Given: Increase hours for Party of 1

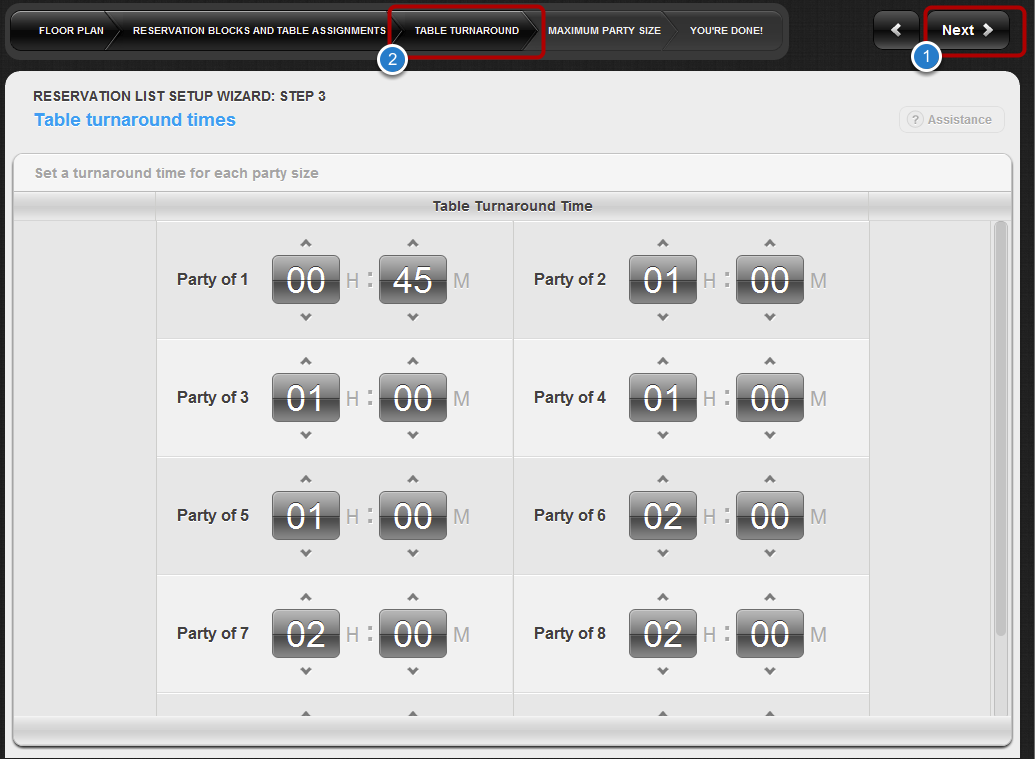Looking at the screenshot, I should (306, 243).
